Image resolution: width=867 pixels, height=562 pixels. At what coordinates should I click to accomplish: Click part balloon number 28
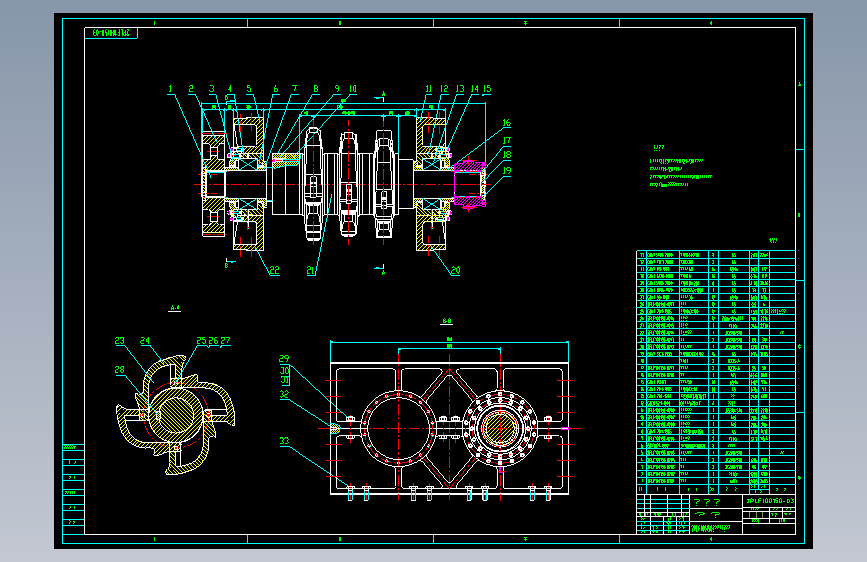click(x=119, y=370)
